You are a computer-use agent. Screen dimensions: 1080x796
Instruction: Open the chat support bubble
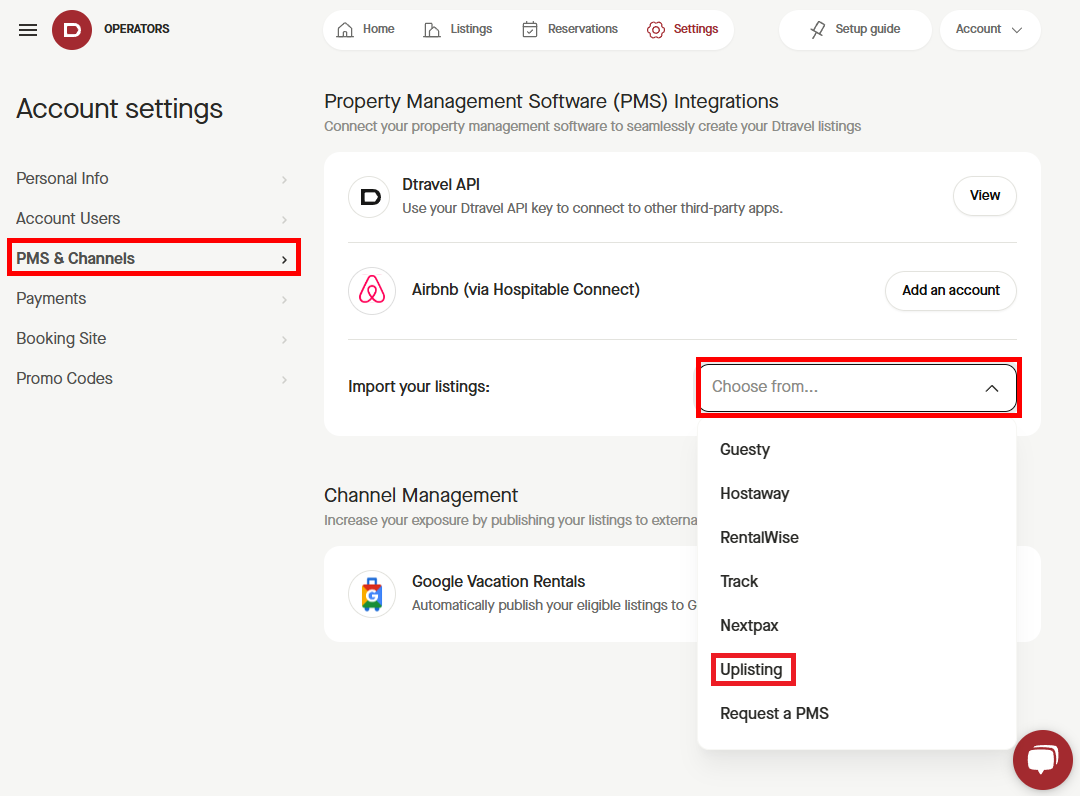(x=1042, y=760)
